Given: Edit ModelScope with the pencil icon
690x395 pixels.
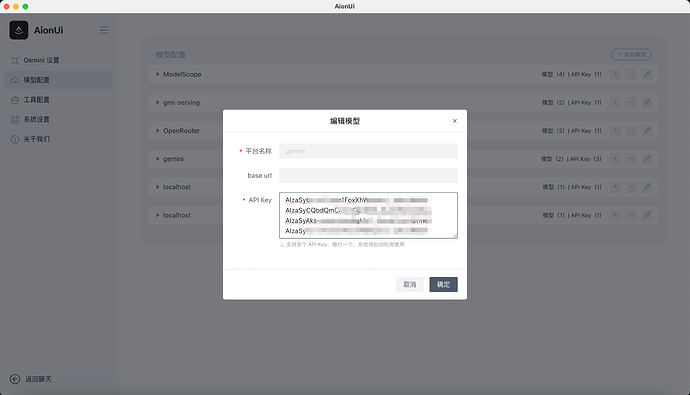Looking at the screenshot, I should [x=647, y=74].
